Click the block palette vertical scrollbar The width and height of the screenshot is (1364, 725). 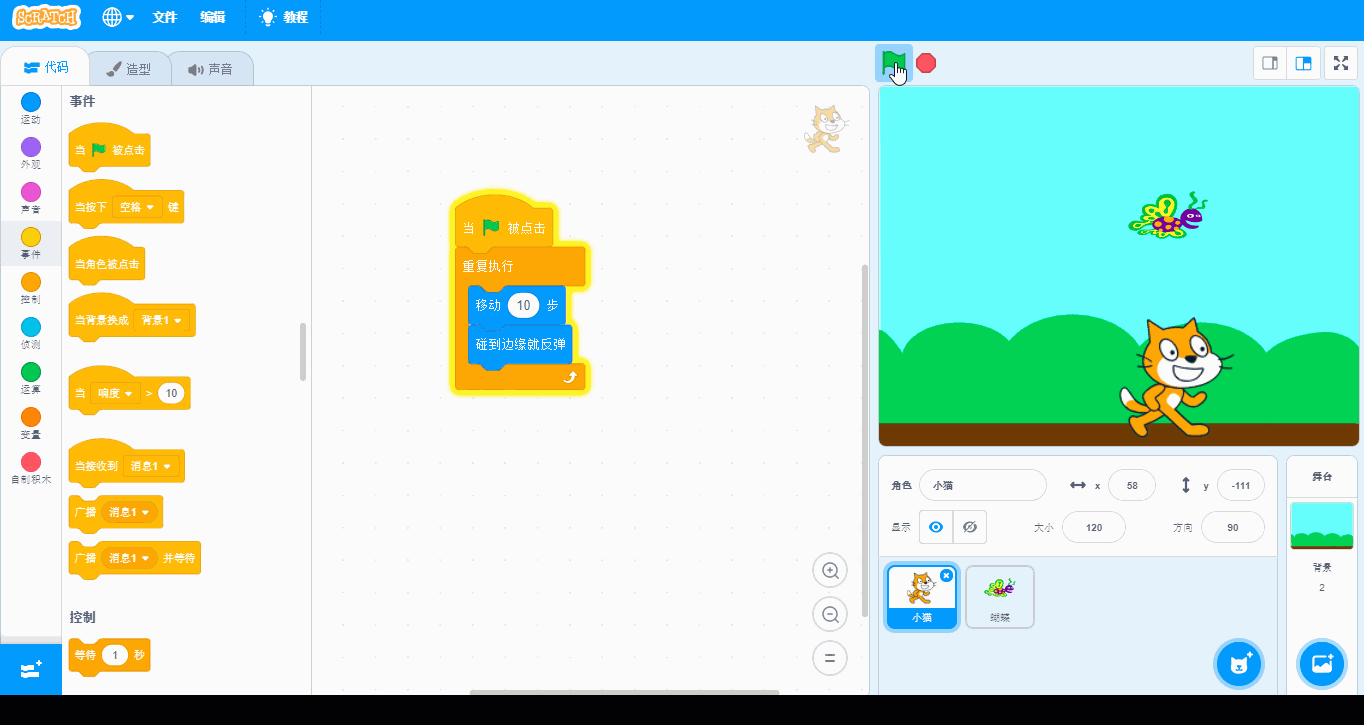click(x=303, y=351)
